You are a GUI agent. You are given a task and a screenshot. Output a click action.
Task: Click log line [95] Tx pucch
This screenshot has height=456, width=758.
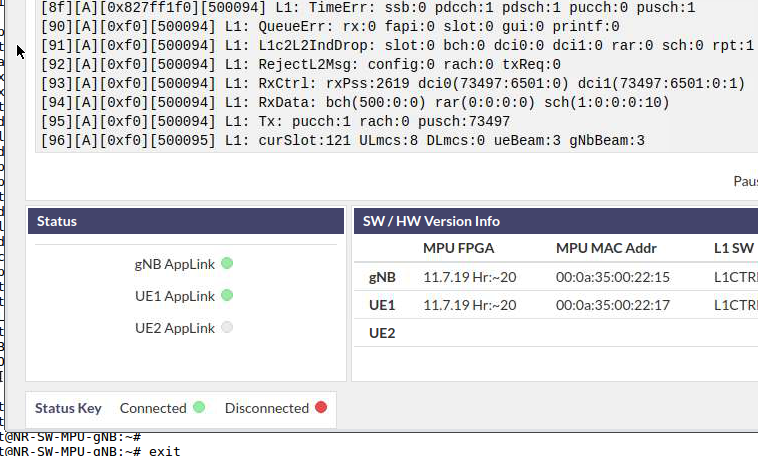[x=275, y=121]
